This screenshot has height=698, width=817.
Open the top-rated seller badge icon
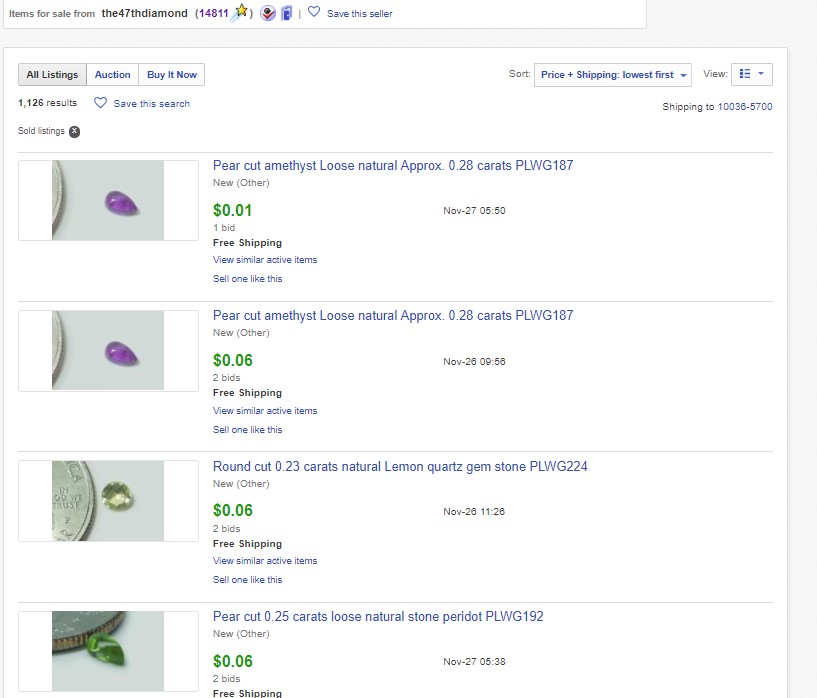268,13
